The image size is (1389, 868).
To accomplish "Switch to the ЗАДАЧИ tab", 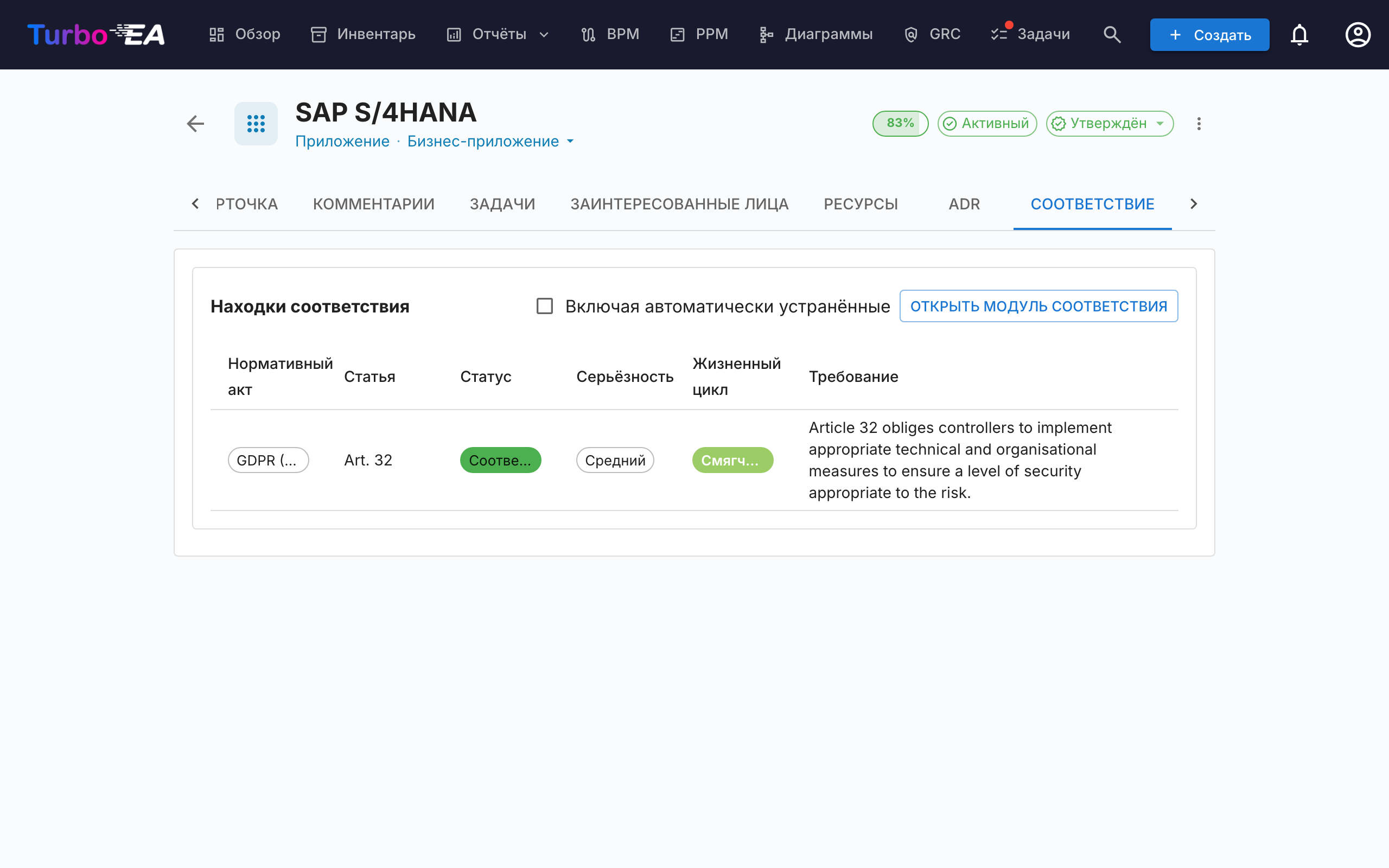I will [502, 204].
